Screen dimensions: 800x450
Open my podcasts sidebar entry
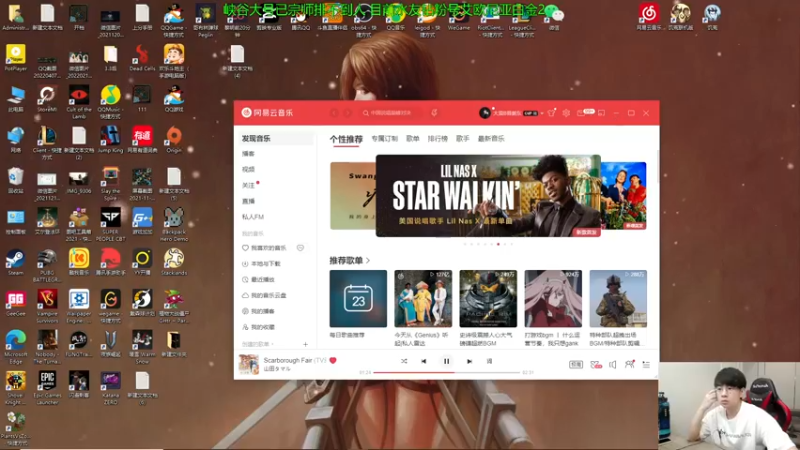(258, 311)
